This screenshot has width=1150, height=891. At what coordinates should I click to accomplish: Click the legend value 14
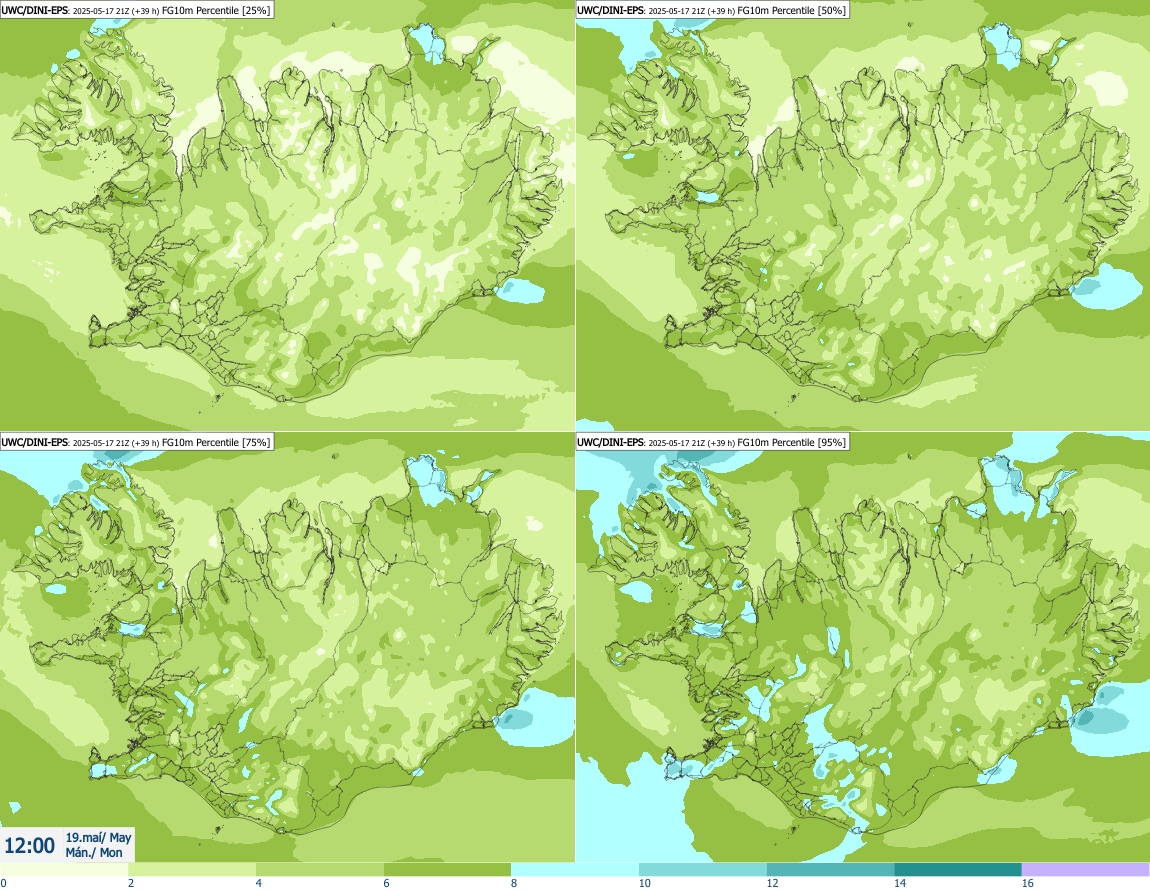tap(900, 884)
